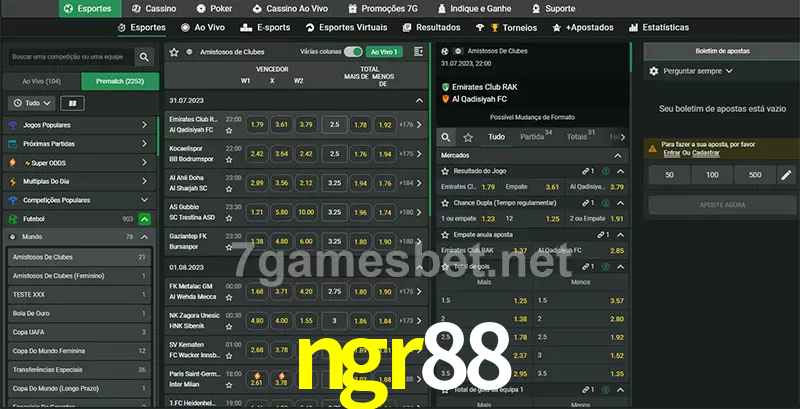The width and height of the screenshot is (800, 409).
Task: Favorite the Amistosos de Clubes league star
Action: 174,51
